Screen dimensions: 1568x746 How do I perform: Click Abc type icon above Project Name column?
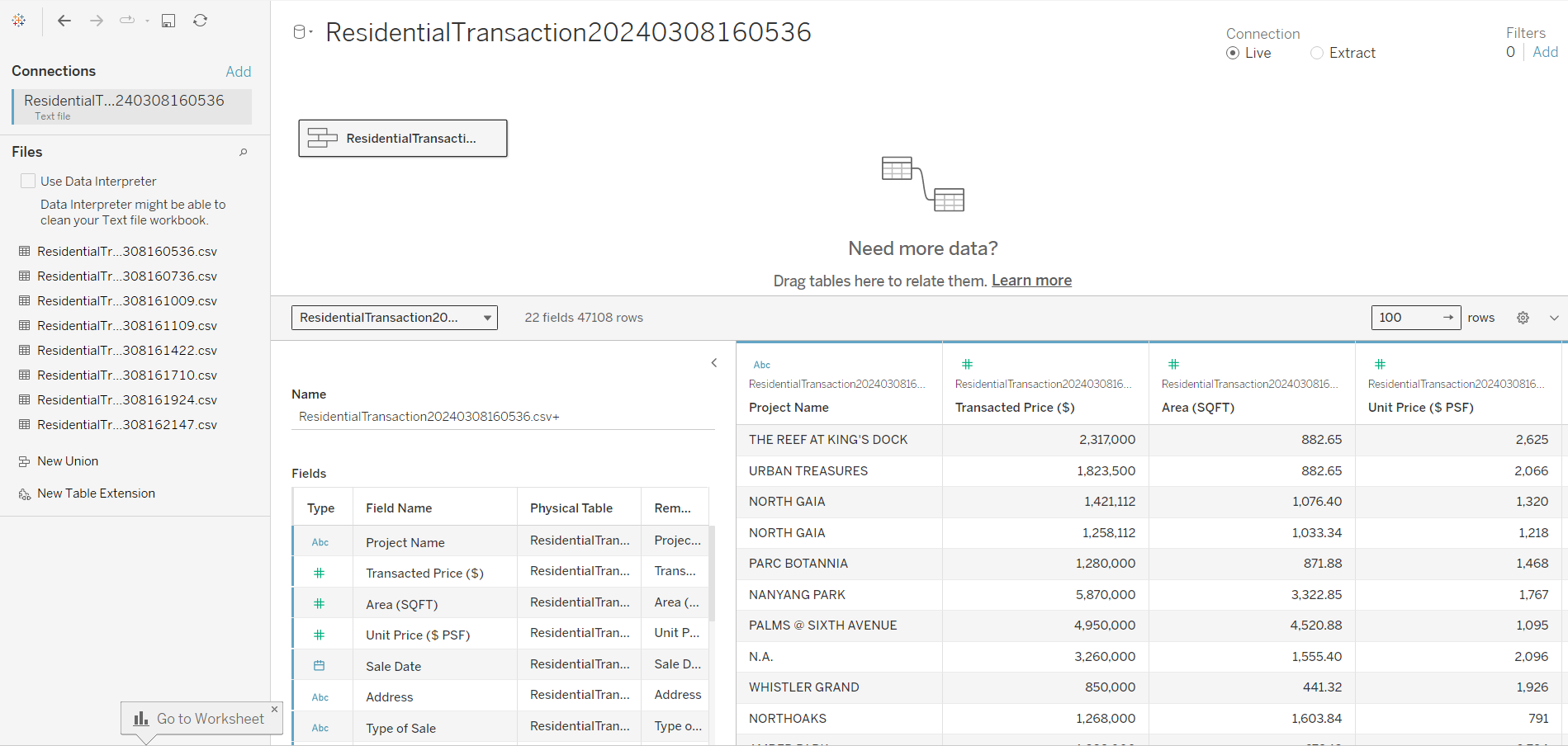(x=761, y=365)
